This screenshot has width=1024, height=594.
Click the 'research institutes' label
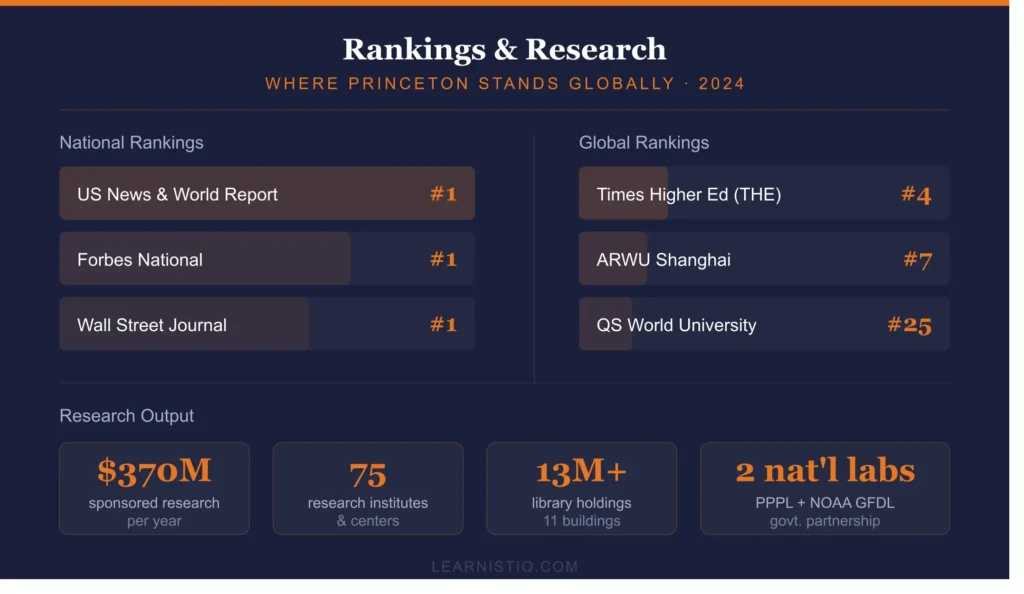point(368,503)
